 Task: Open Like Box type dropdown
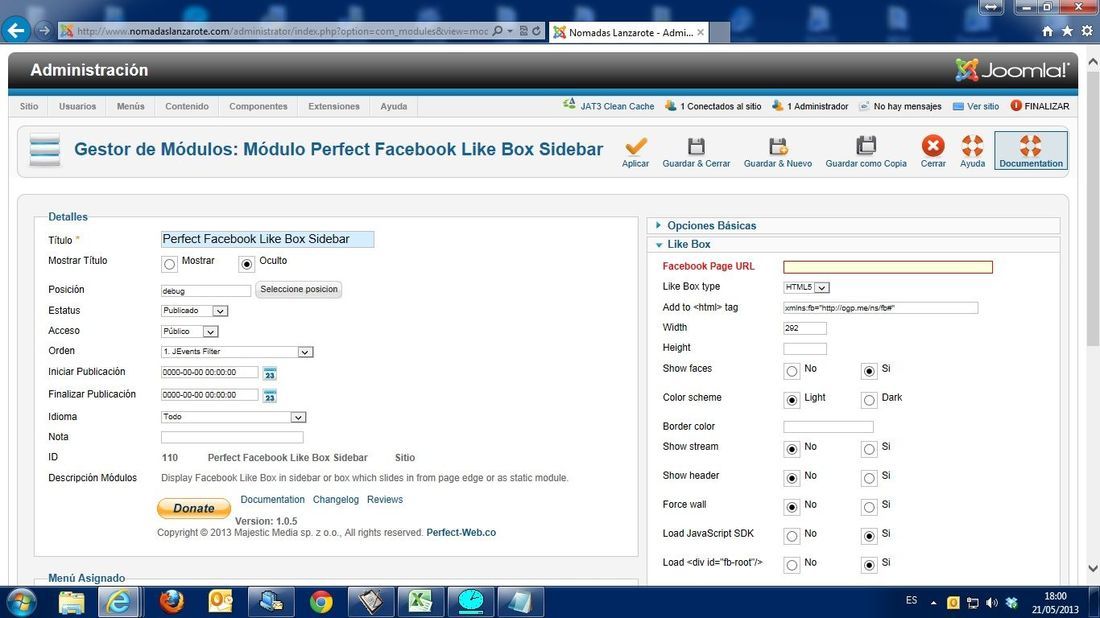pos(806,287)
